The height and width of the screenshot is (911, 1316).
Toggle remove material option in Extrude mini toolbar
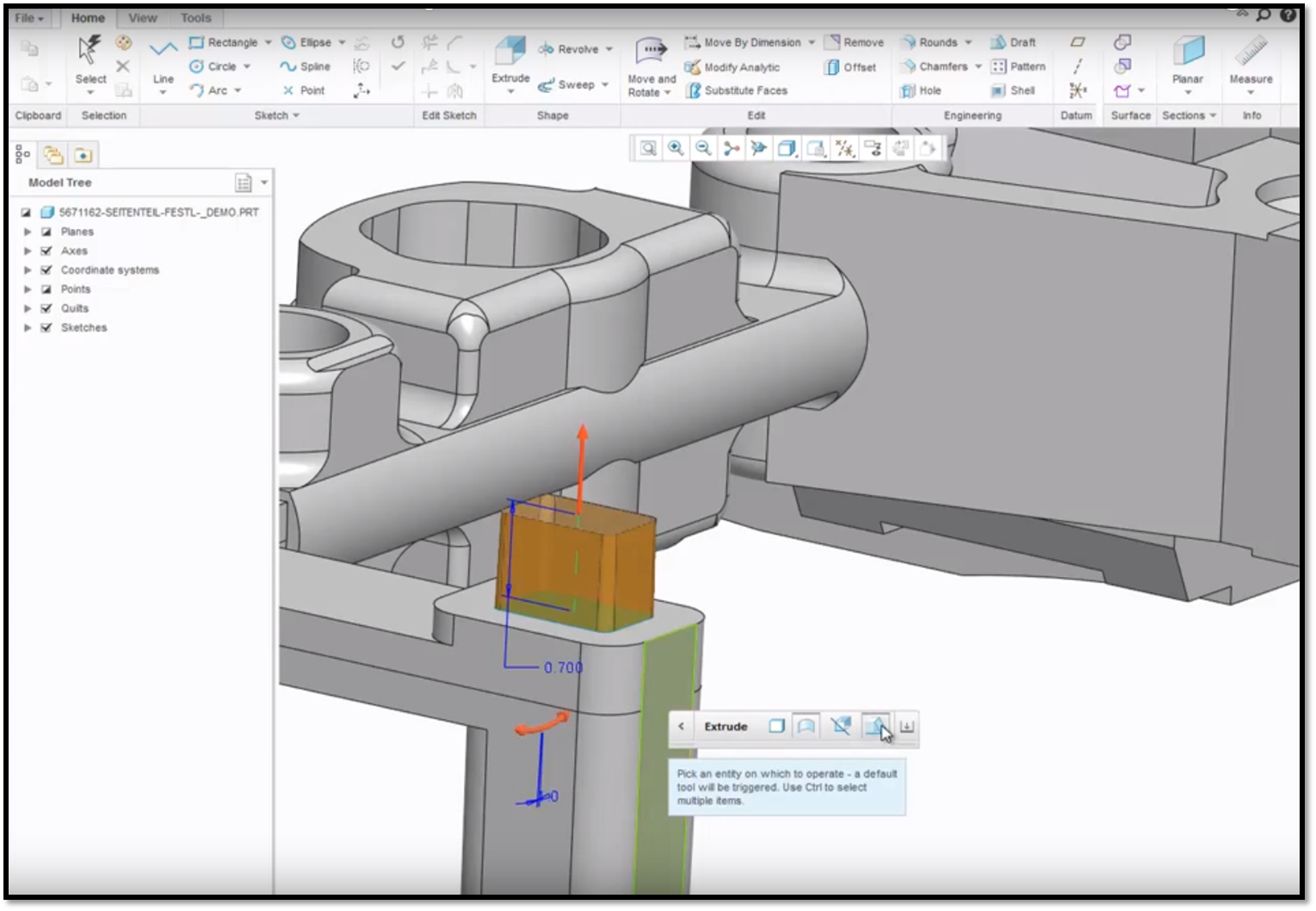[841, 726]
